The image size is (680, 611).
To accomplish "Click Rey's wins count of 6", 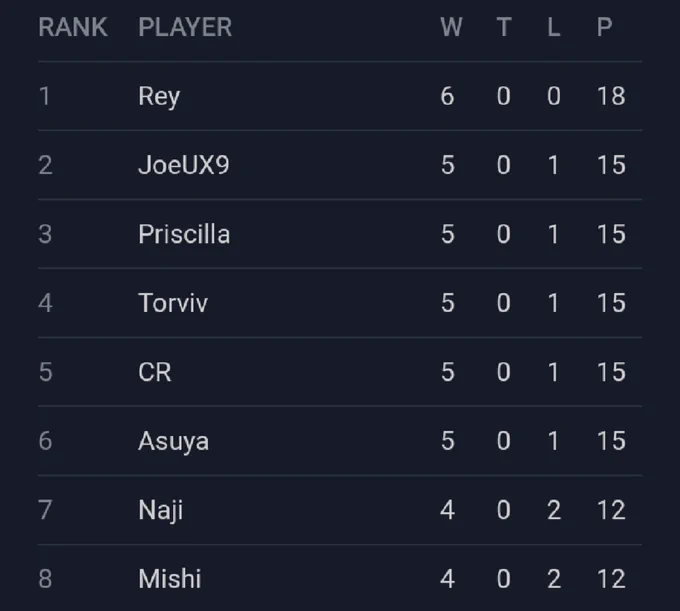I will coord(448,96).
